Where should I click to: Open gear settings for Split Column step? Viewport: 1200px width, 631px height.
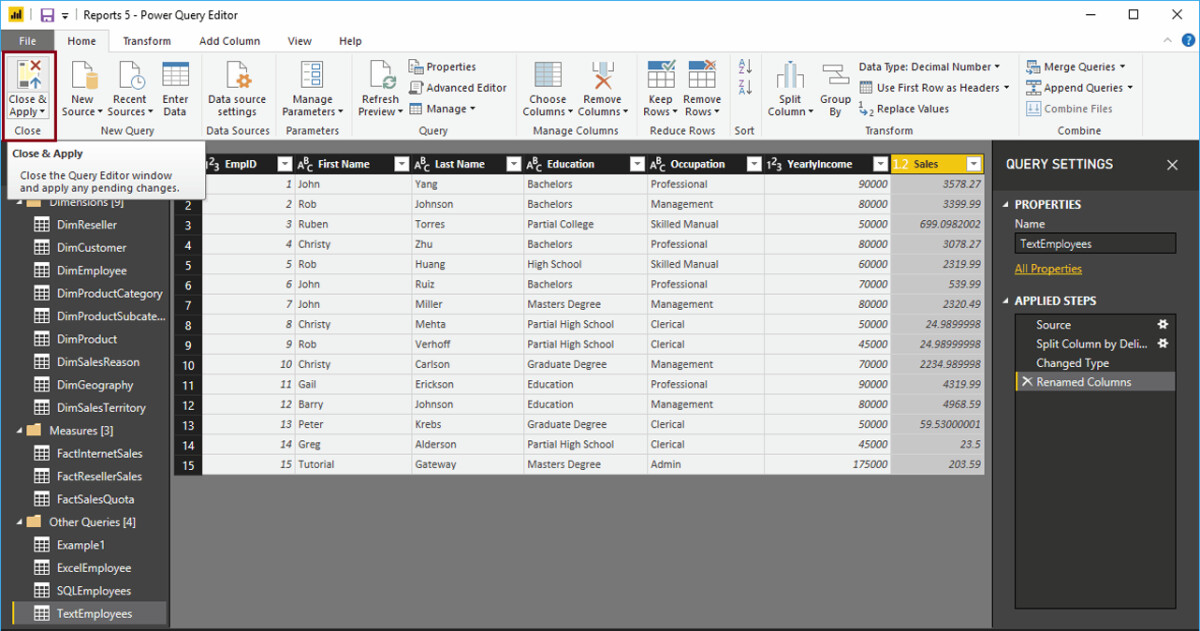[x=1163, y=344]
